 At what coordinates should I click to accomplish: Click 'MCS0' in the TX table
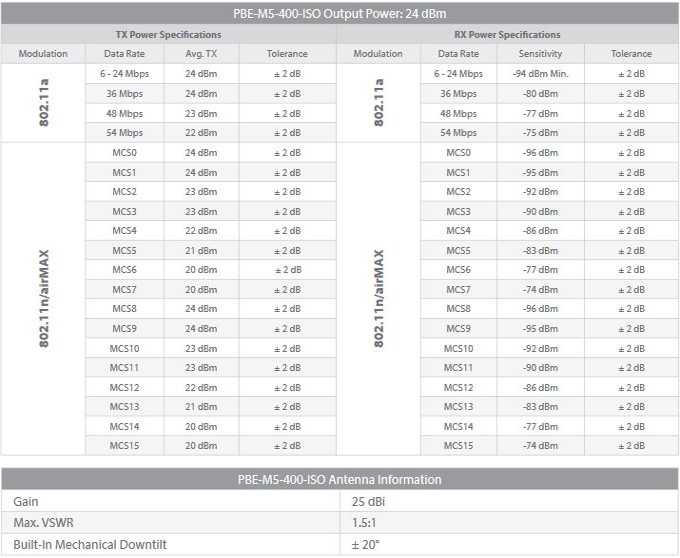tap(124, 153)
